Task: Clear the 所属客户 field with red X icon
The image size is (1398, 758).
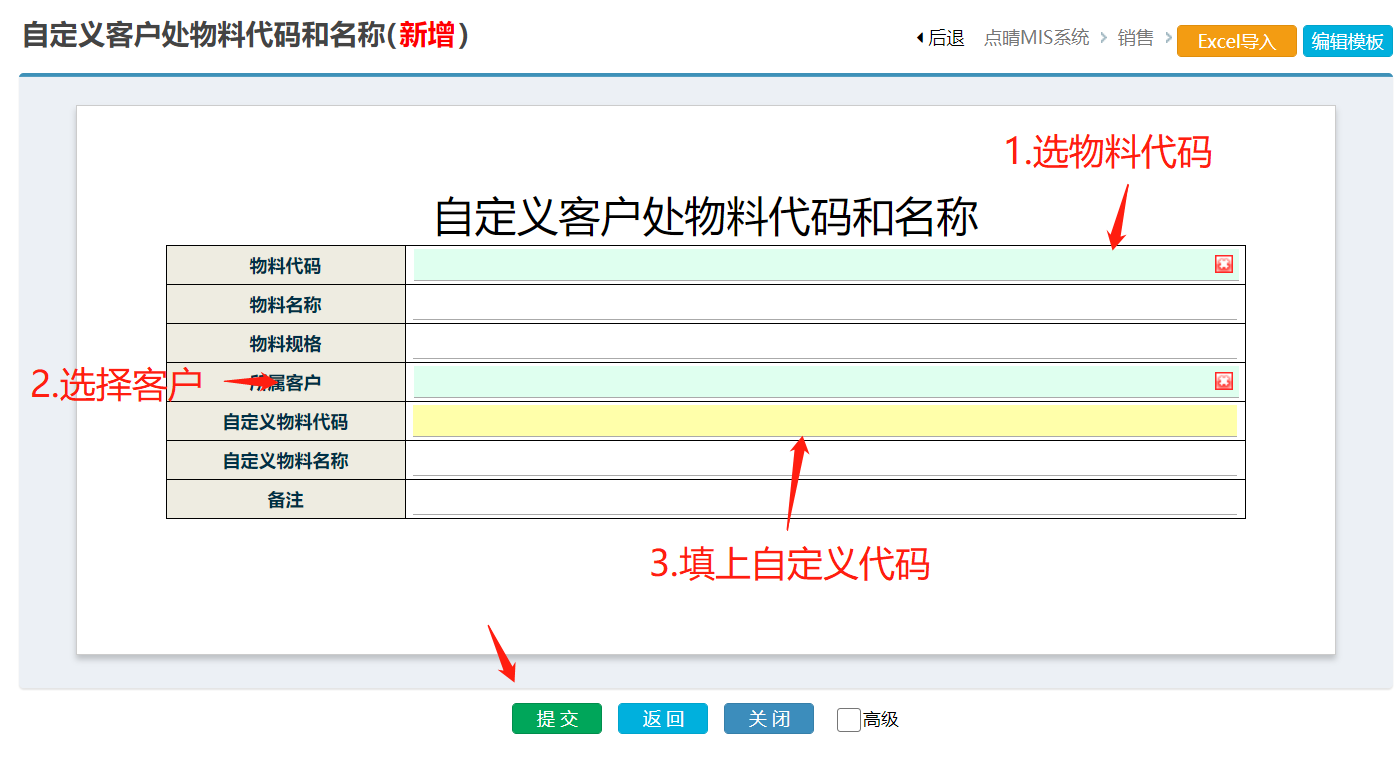Action: (x=1224, y=381)
